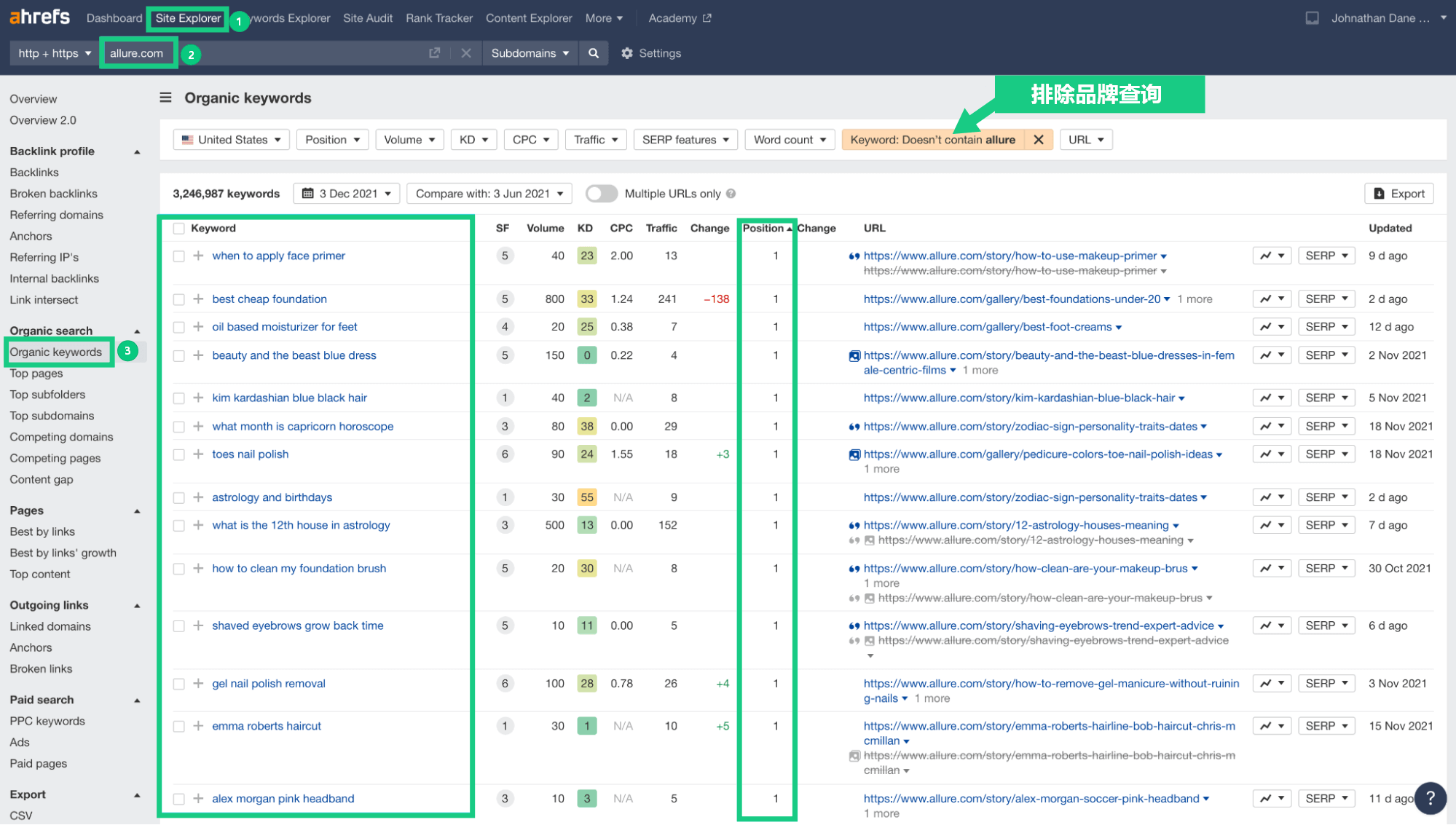The height and width of the screenshot is (825, 1456).
Task: Add 'when to apply face primer' with plus icon
Action: coord(198,256)
